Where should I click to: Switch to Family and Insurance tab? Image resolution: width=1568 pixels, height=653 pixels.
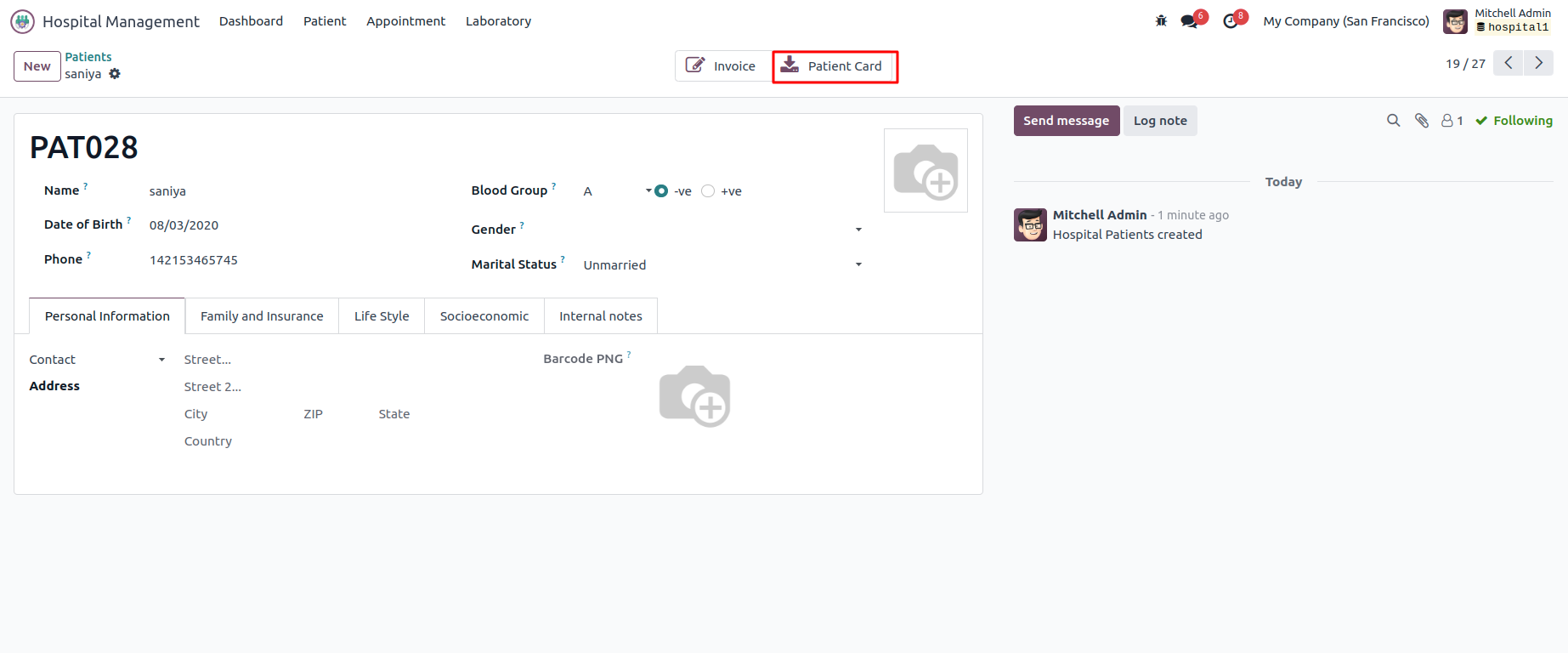262,316
